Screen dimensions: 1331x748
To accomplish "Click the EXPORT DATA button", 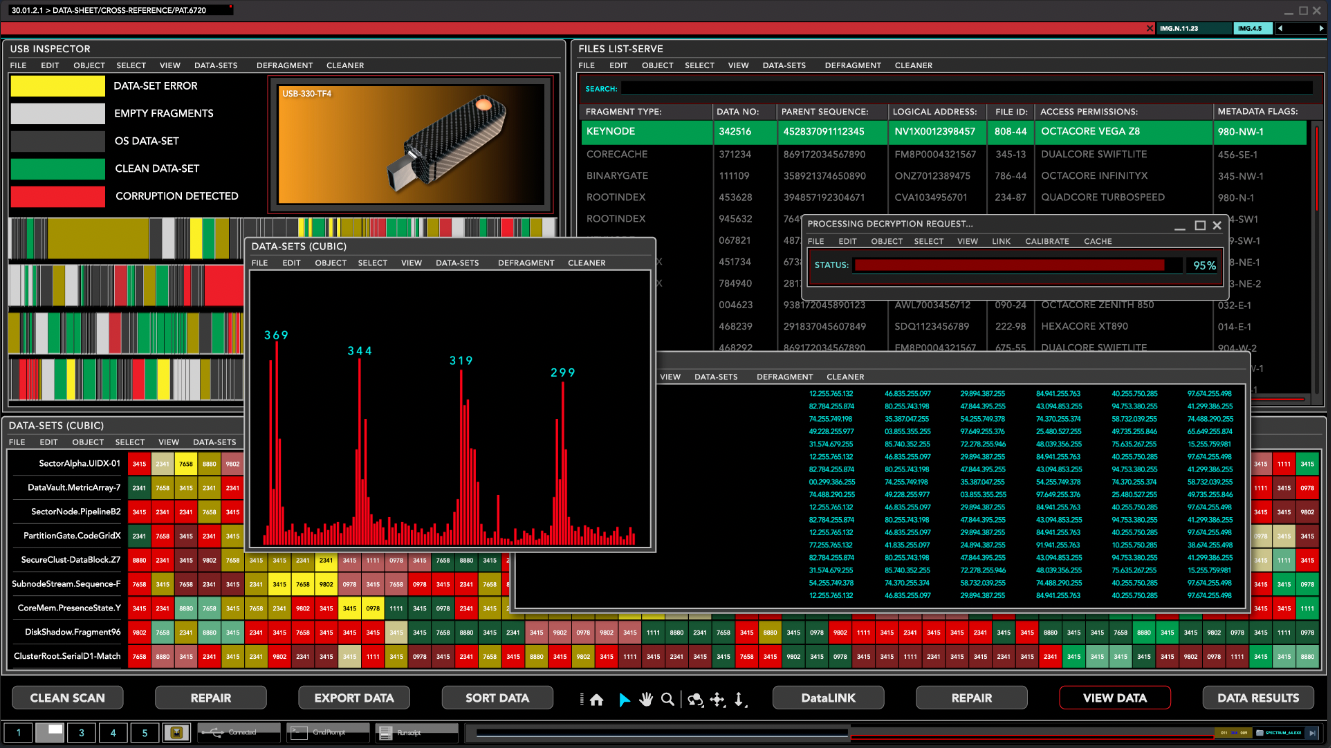I will tap(354, 698).
